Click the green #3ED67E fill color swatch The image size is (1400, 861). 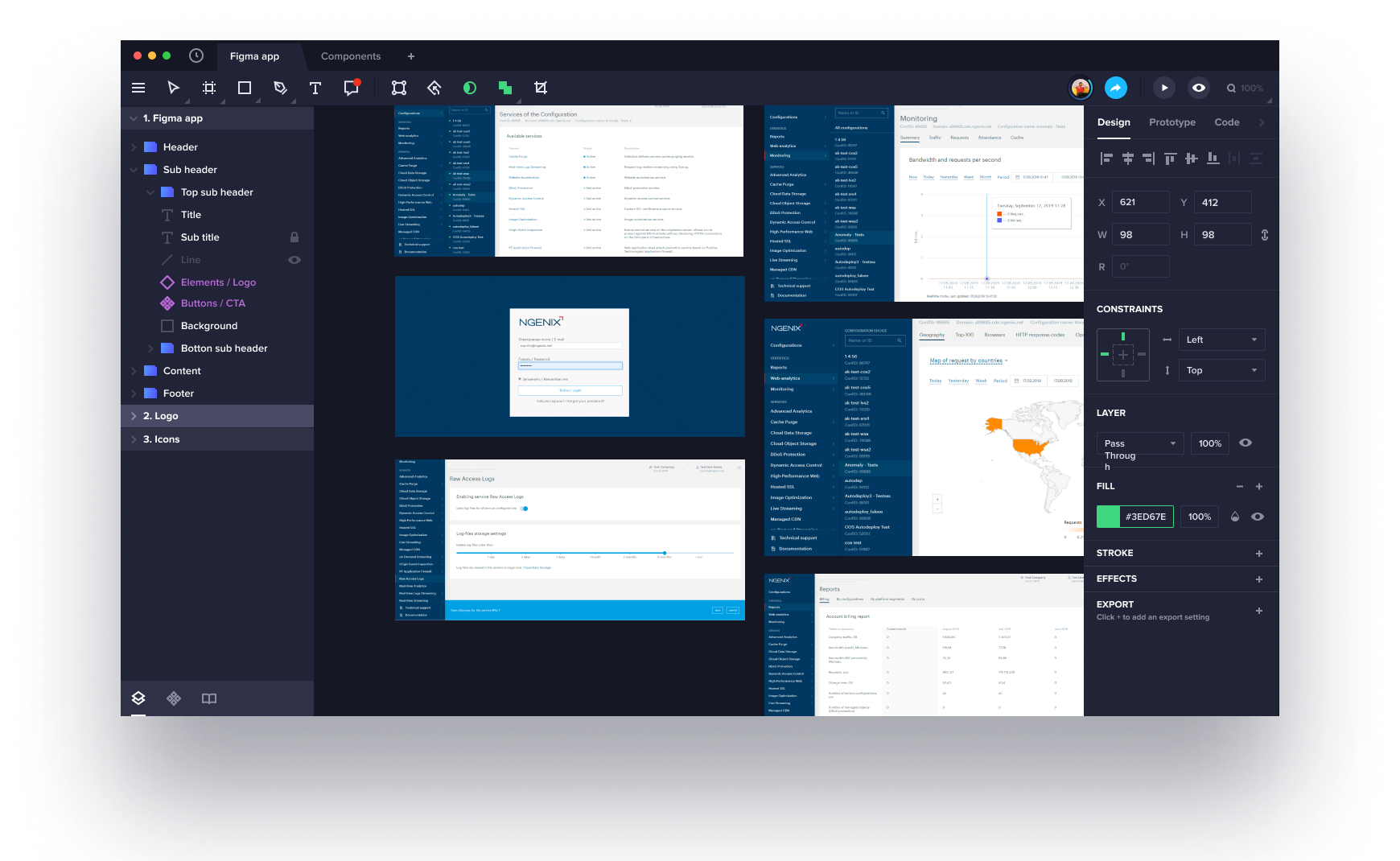(1106, 516)
